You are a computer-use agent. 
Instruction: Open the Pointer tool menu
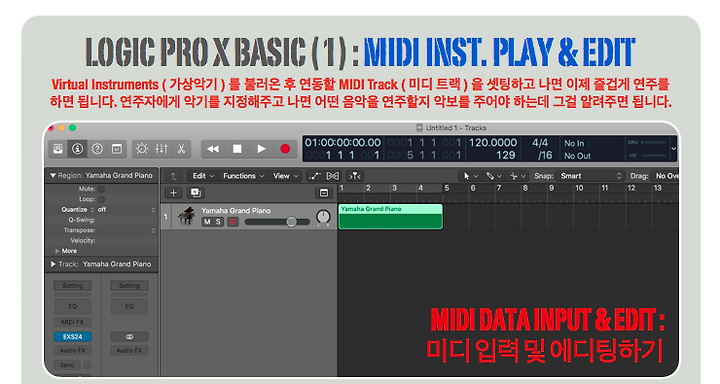(471, 176)
